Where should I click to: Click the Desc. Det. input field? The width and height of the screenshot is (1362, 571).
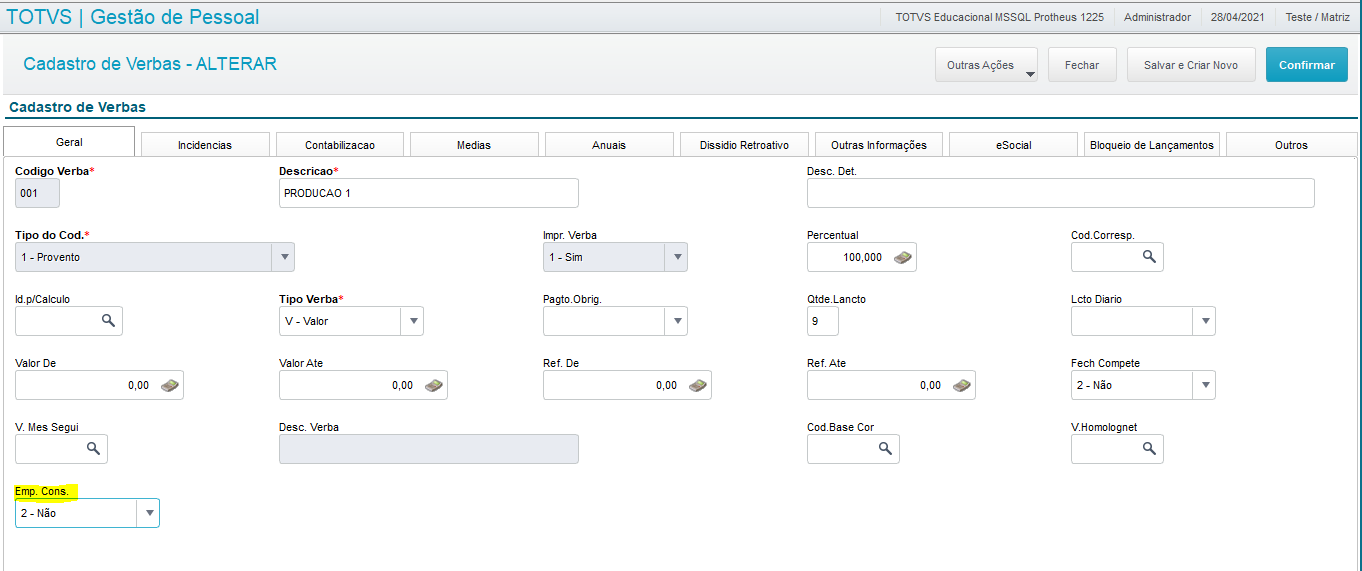1061,193
